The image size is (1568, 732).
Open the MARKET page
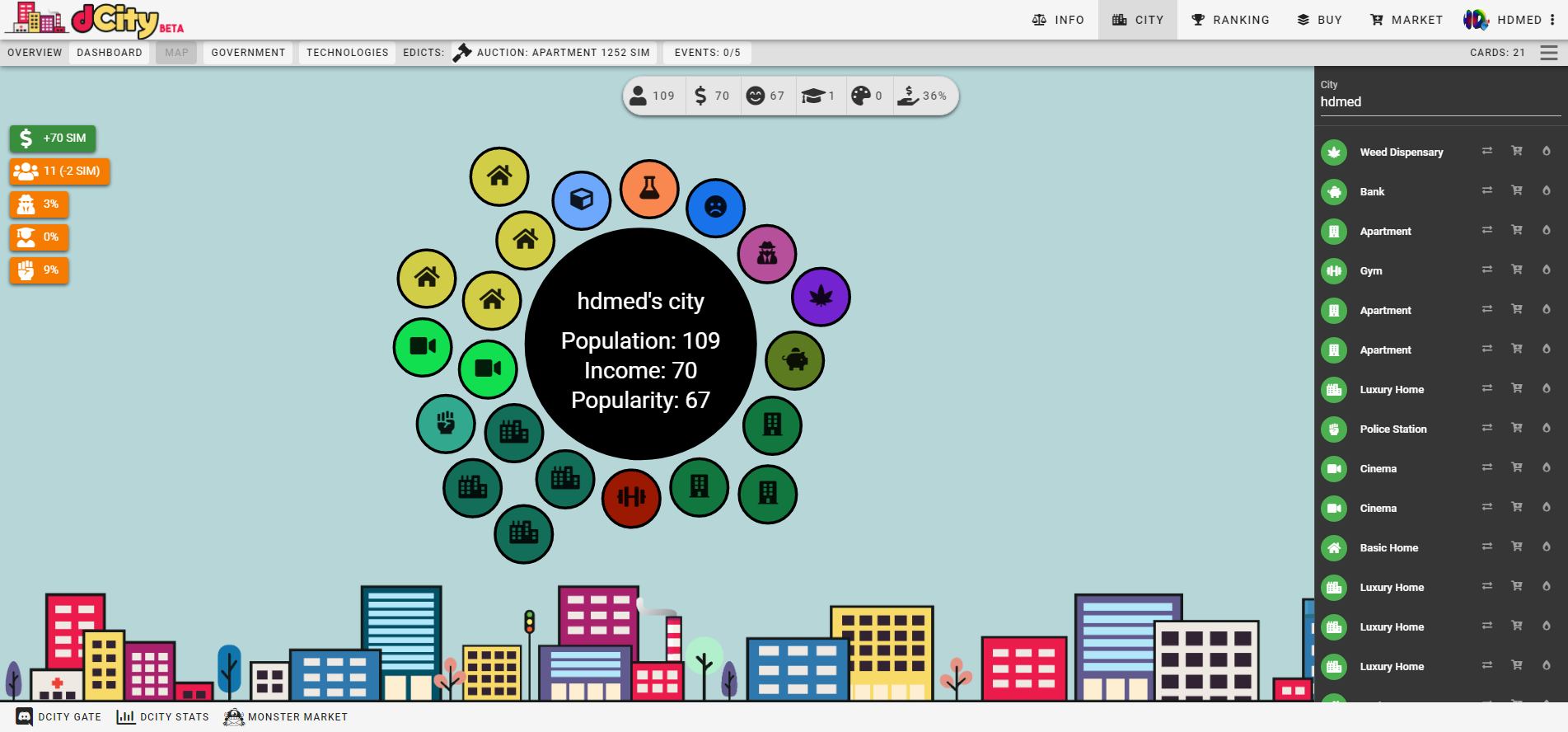[1407, 20]
